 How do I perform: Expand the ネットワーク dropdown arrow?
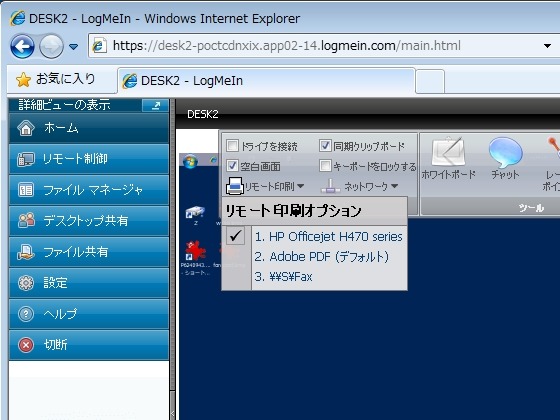tap(394, 186)
